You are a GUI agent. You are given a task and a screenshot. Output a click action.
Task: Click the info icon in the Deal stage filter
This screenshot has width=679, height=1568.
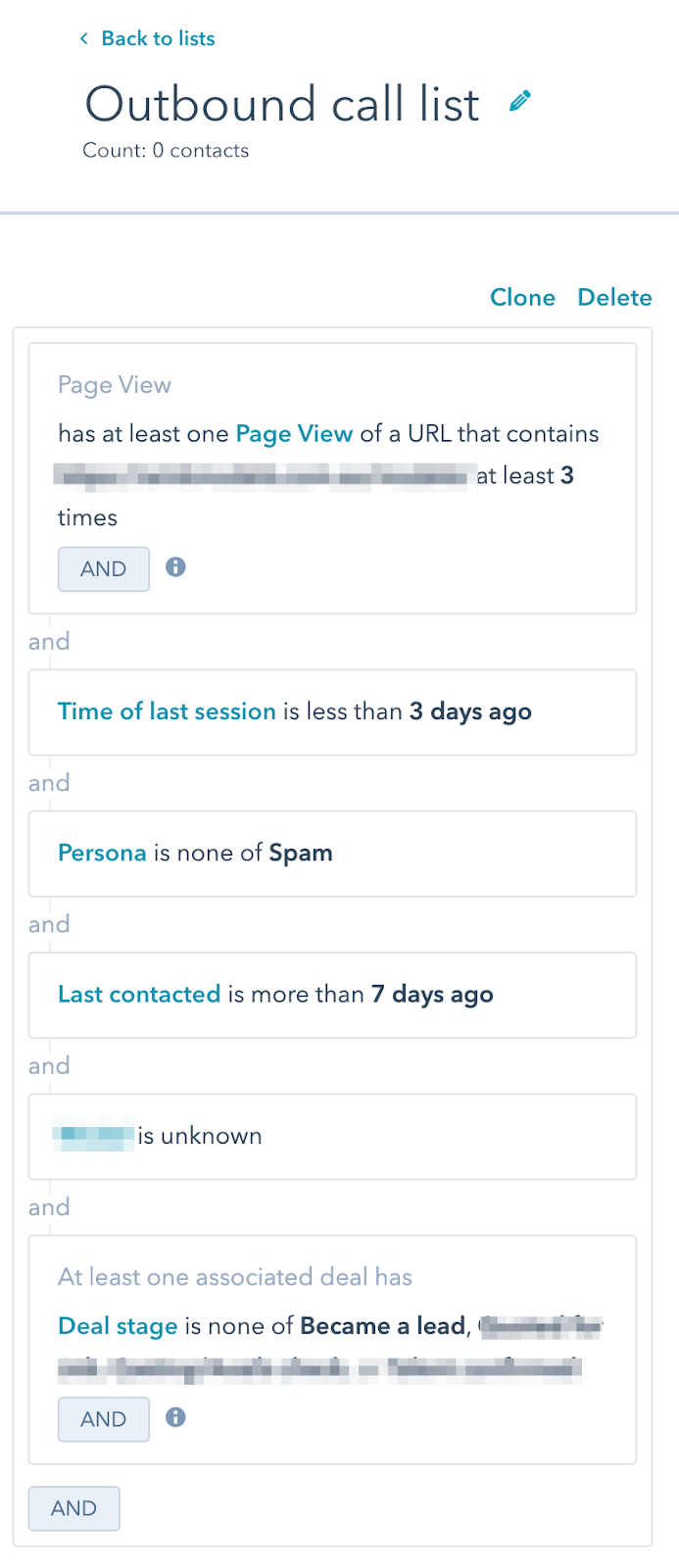pos(175,1418)
